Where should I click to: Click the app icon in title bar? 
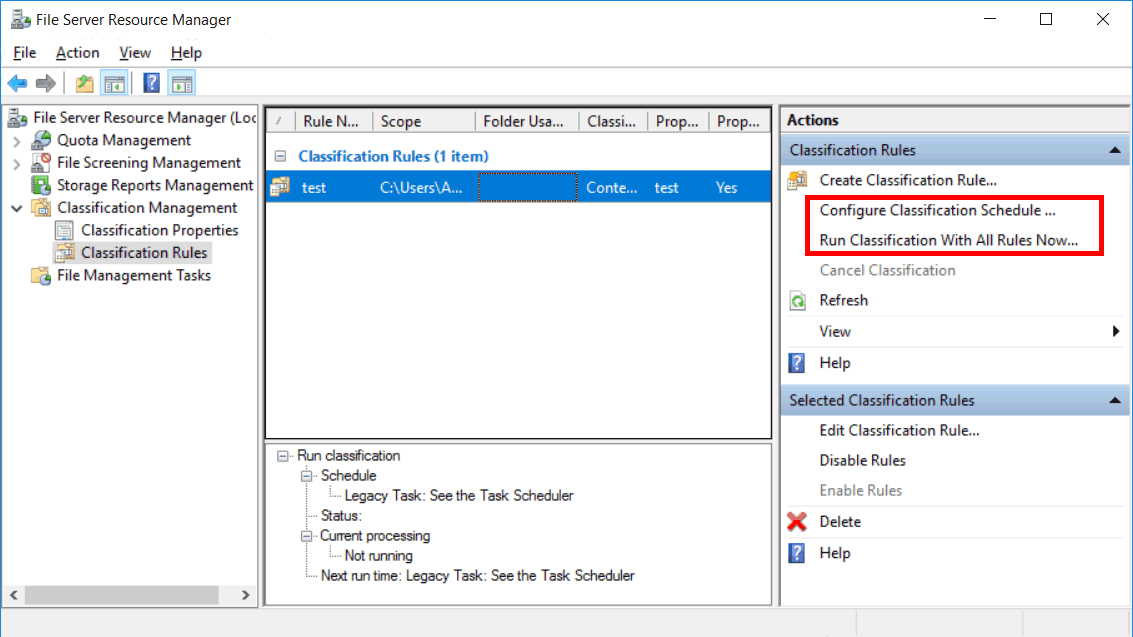[20, 20]
